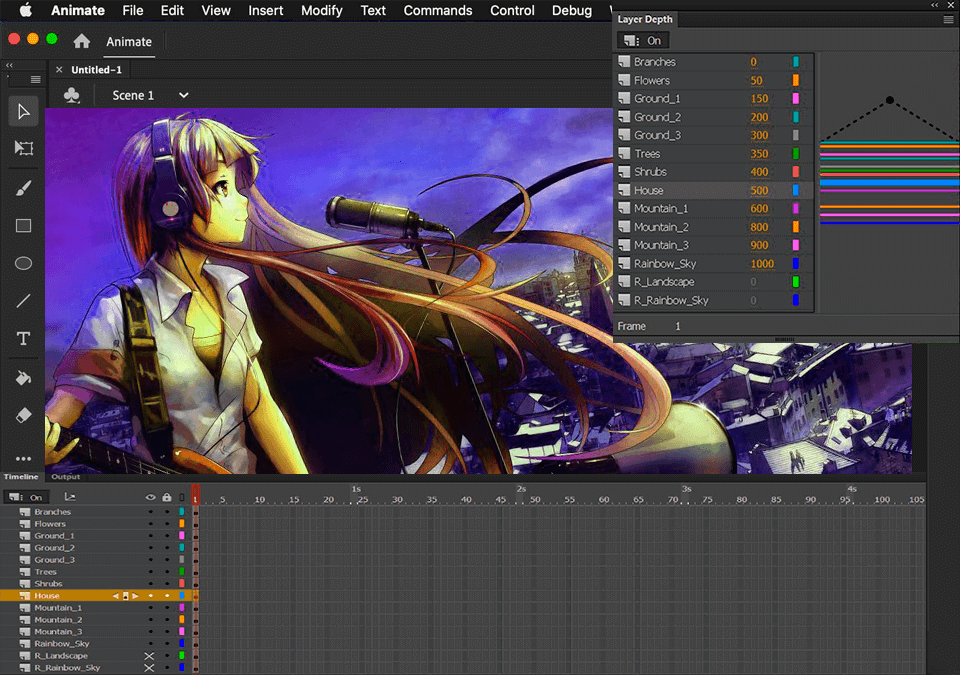The image size is (960, 675).
Task: Open the Scene 1 dropdown
Action: (183, 95)
